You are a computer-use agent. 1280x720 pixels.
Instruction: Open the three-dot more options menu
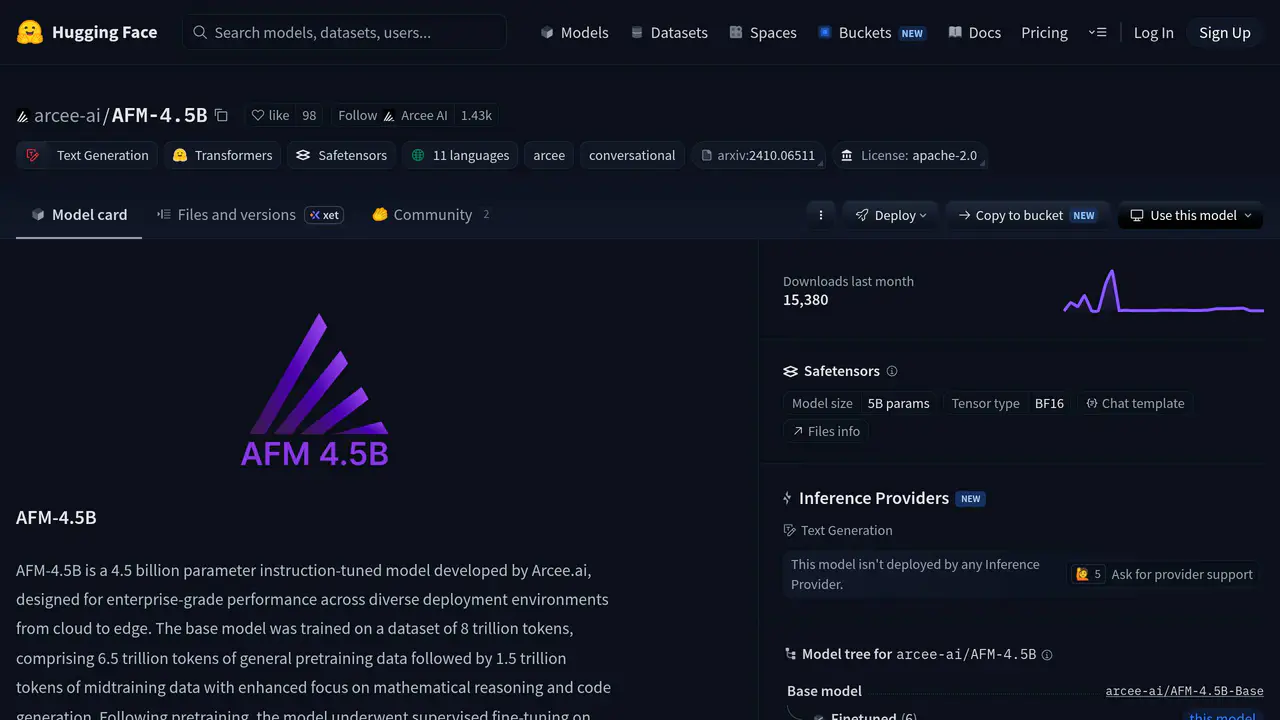pos(821,215)
